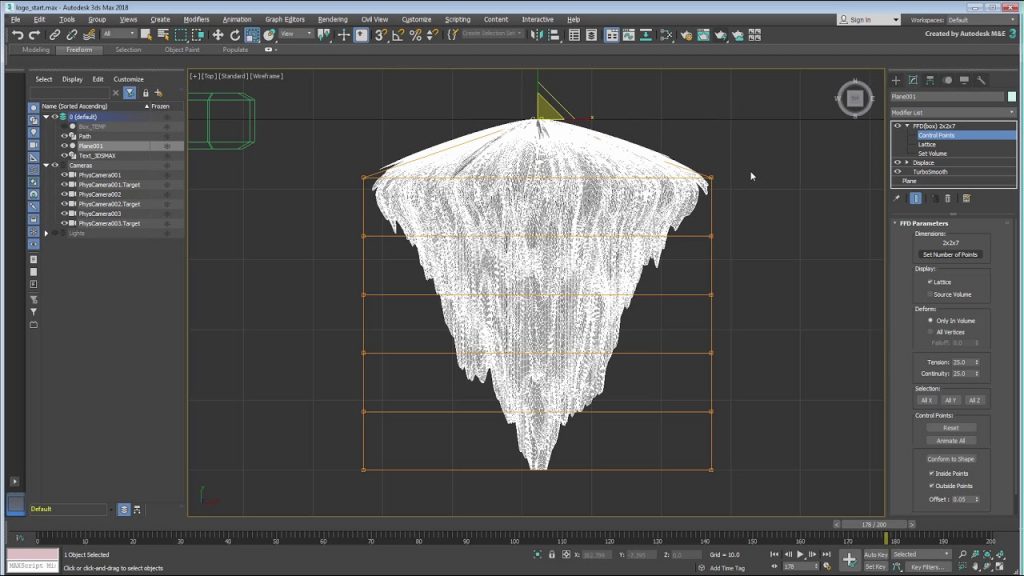Expand the Displace modifier in the stack

coord(906,162)
